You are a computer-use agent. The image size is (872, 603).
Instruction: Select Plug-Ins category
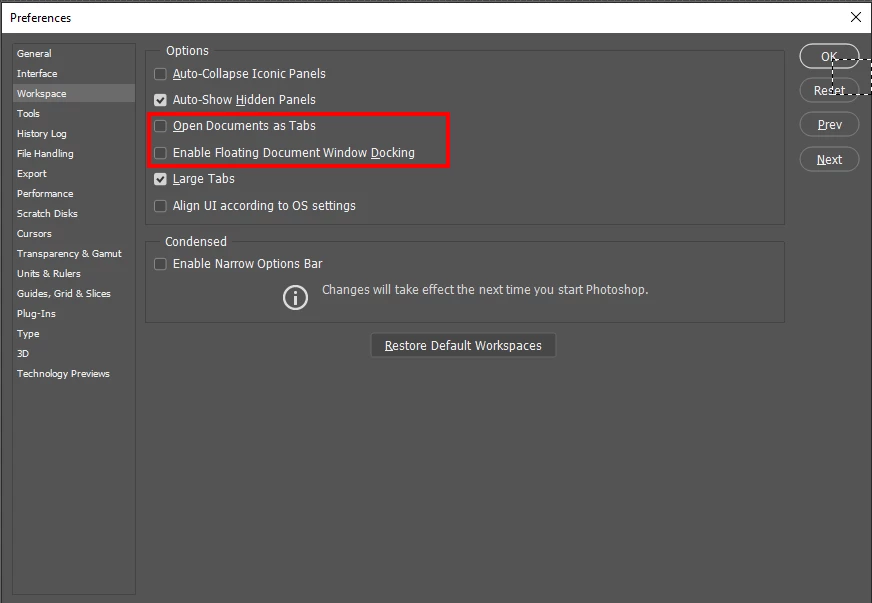click(74, 314)
